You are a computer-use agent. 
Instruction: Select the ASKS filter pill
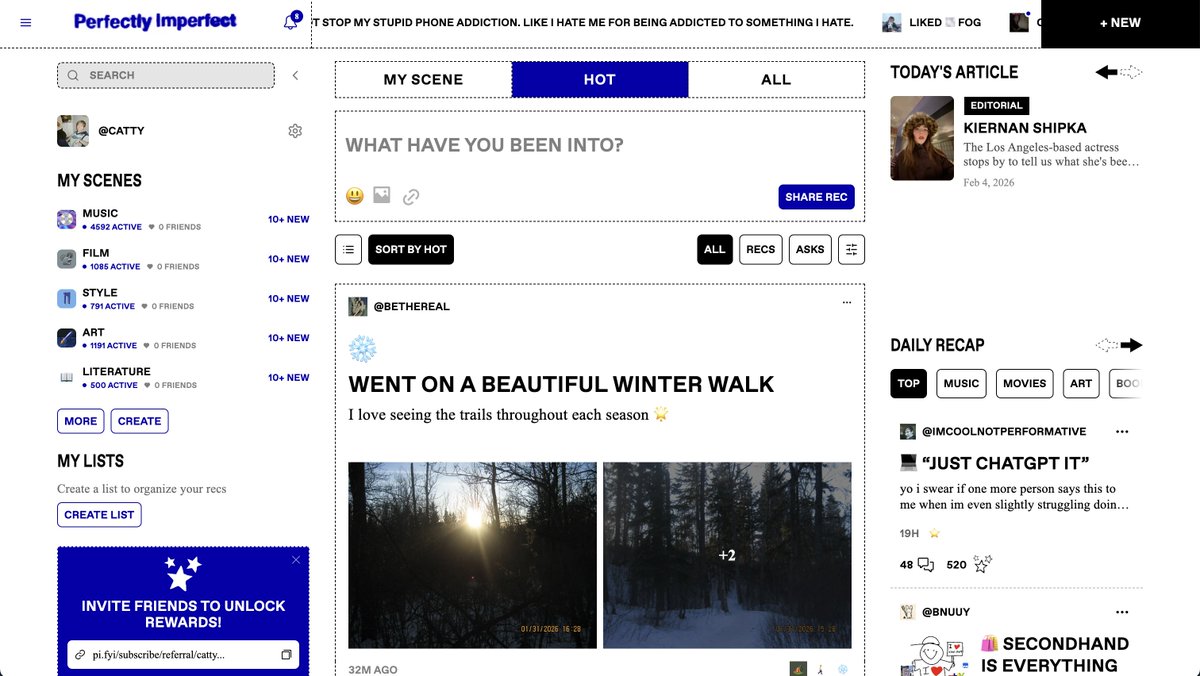click(810, 249)
